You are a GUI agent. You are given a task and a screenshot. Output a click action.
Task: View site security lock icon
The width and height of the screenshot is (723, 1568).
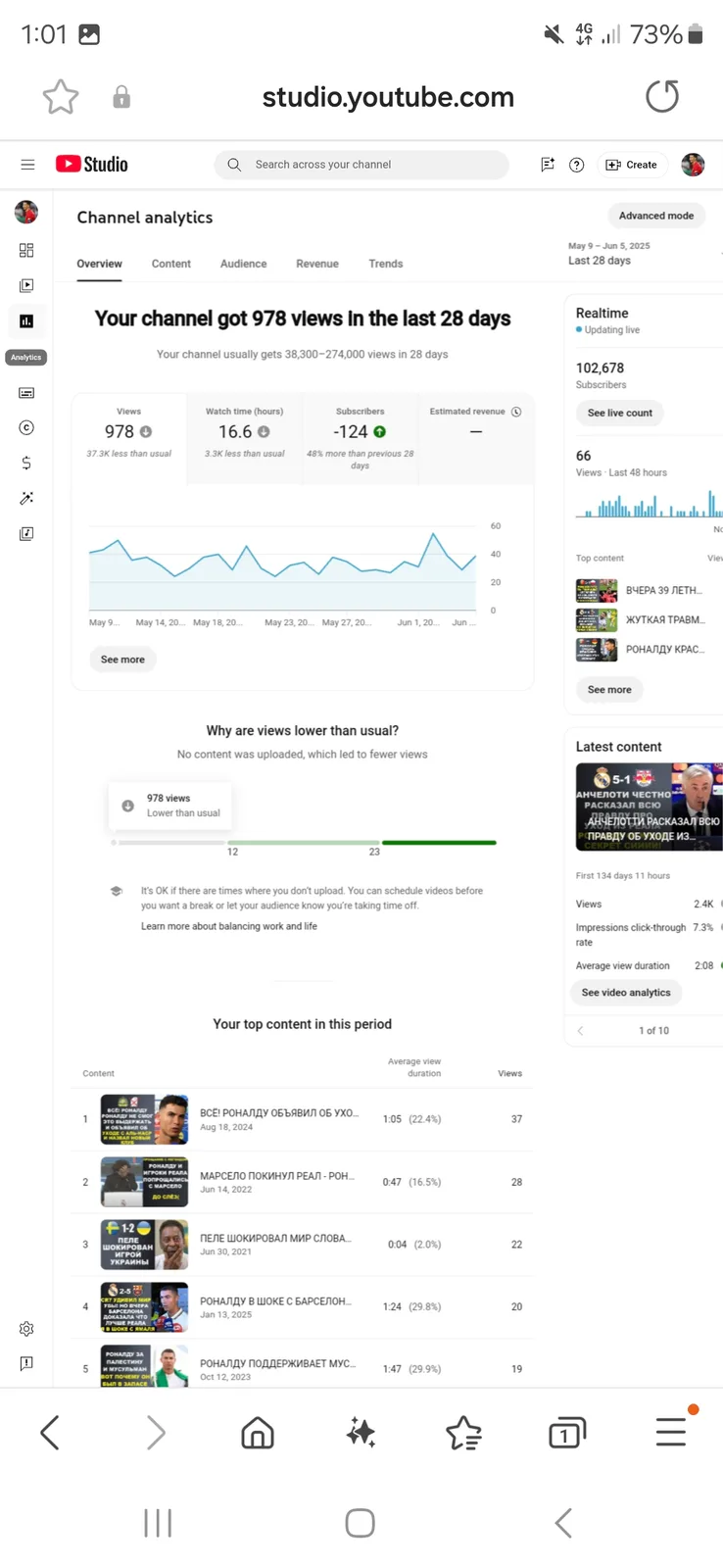(121, 97)
